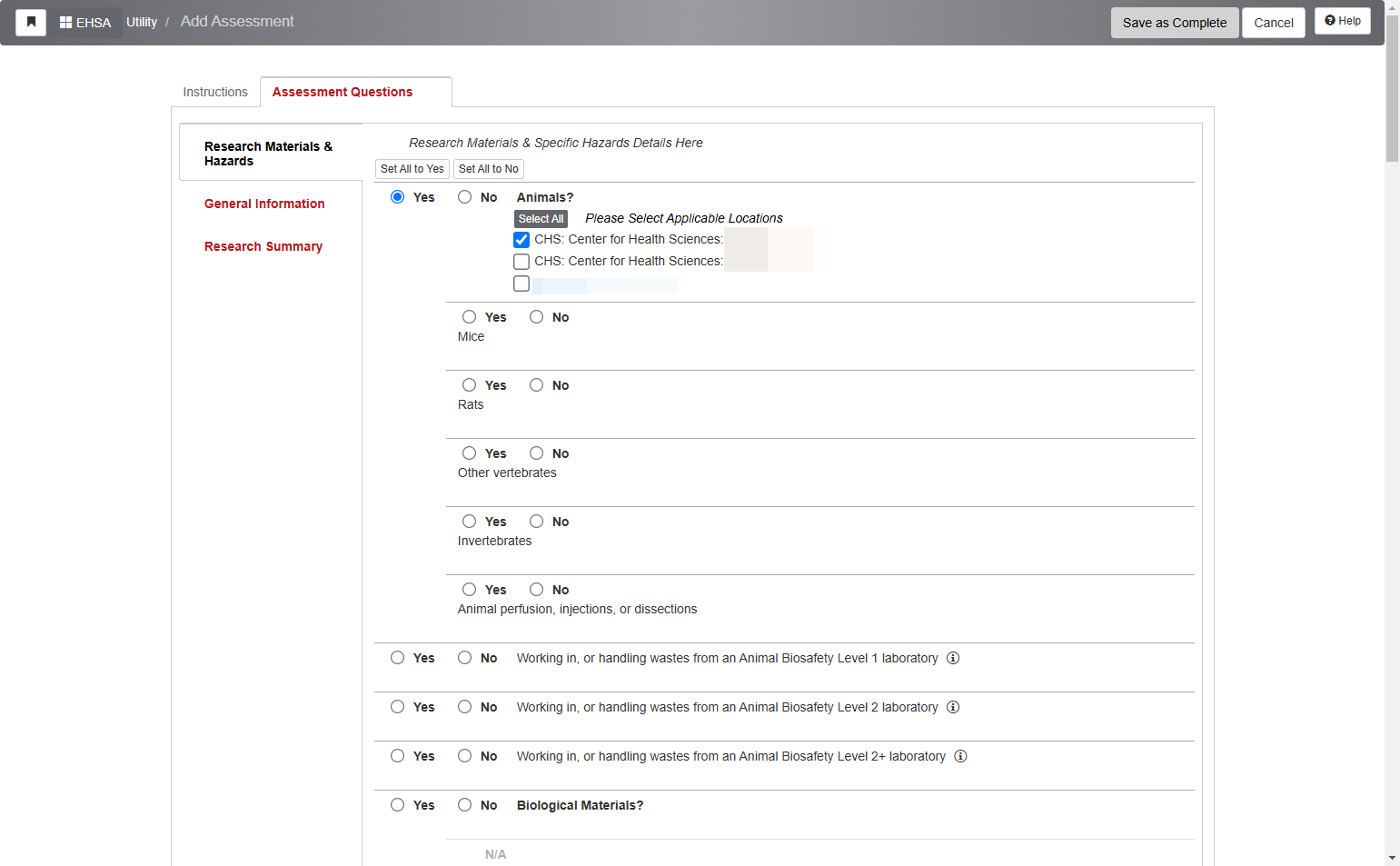Click Save as Complete

1175,23
